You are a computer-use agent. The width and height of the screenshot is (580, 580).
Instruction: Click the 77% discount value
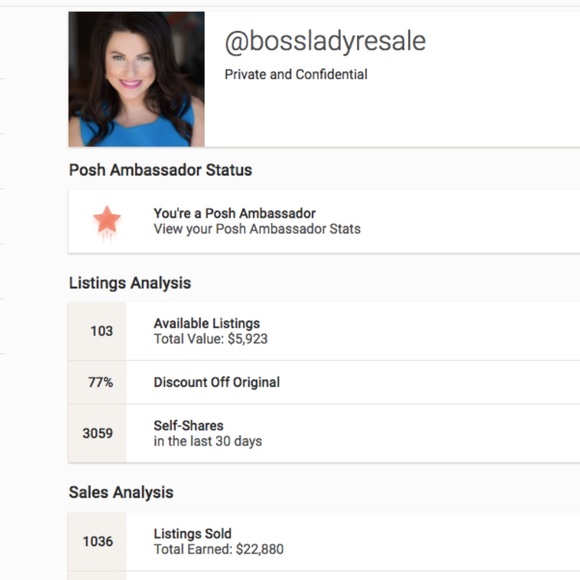[101, 382]
